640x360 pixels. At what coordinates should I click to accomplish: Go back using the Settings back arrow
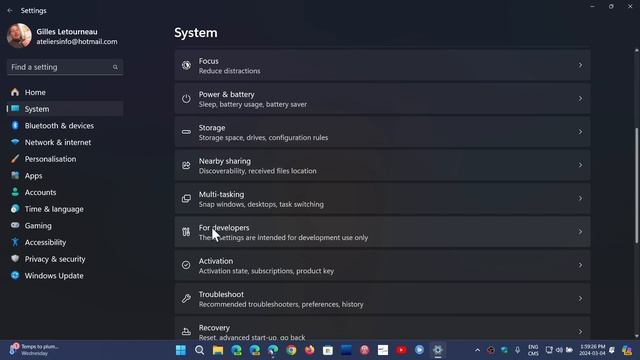(x=10, y=11)
